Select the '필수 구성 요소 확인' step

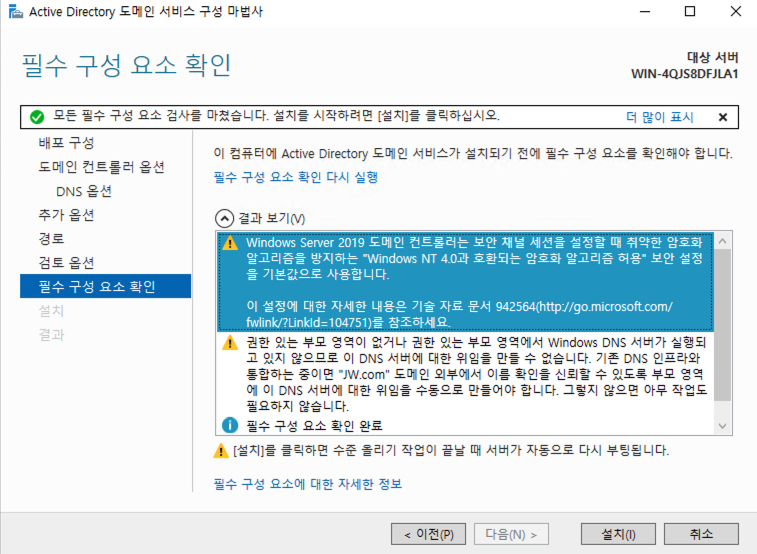[106, 286]
